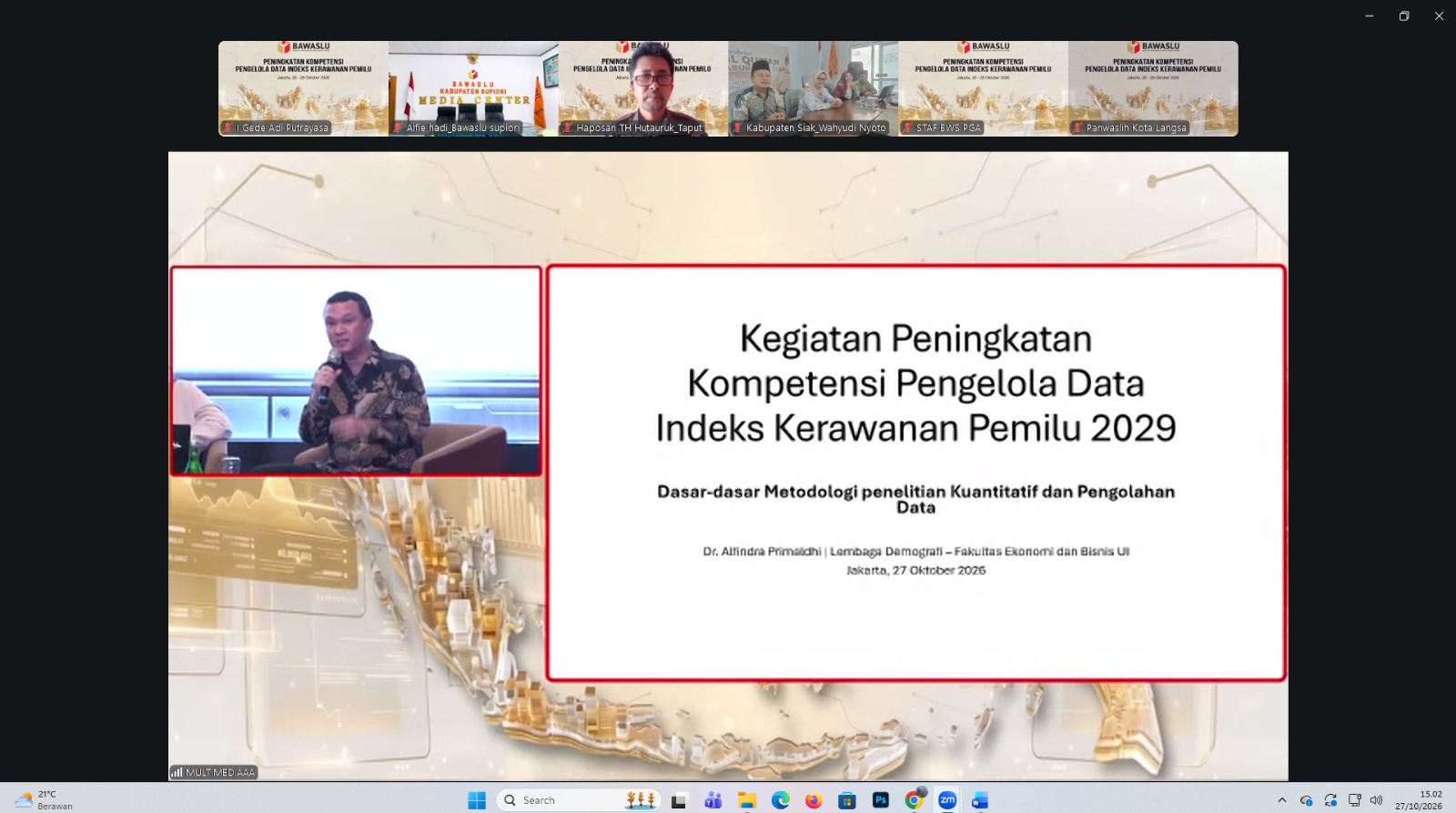The image size is (1456, 813).
Task: Click the Zoom icon in the taskbar
Action: pos(947,800)
